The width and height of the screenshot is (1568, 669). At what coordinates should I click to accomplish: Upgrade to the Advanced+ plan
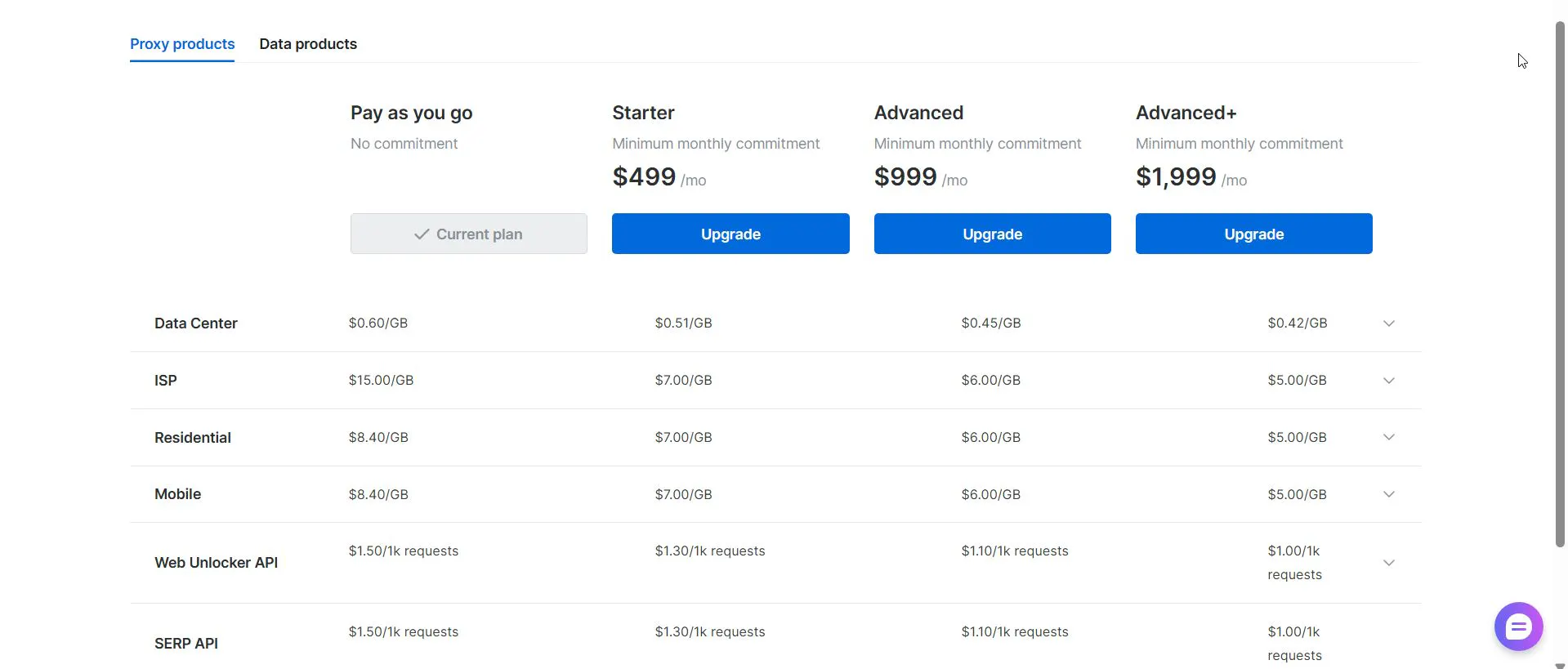coord(1254,234)
